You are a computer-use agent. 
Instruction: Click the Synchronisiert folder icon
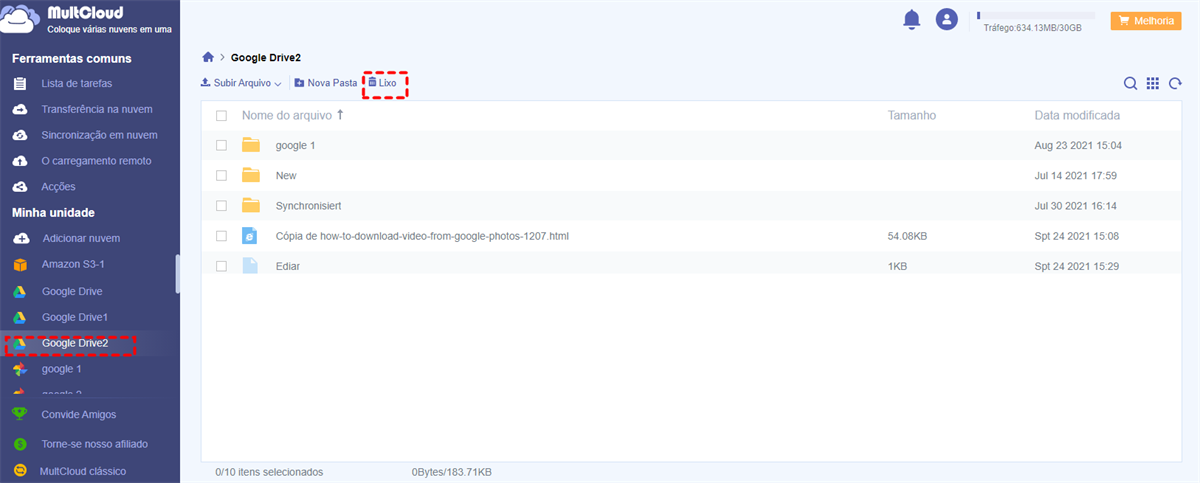[251, 205]
